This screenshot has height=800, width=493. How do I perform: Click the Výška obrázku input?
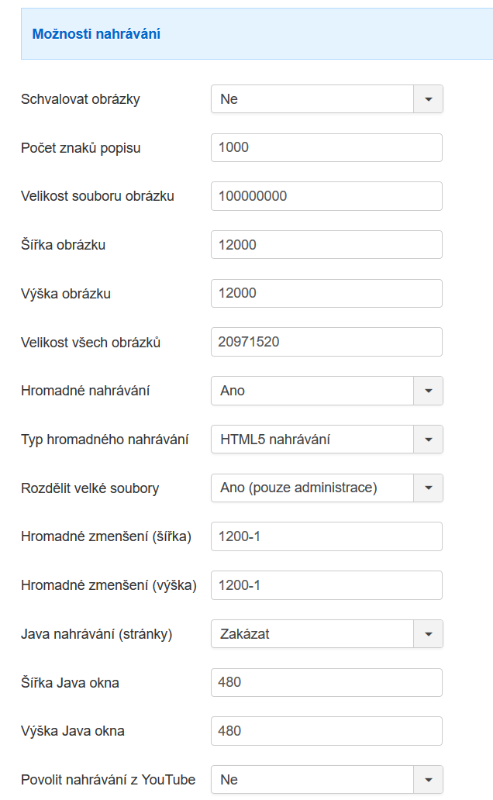tap(327, 293)
